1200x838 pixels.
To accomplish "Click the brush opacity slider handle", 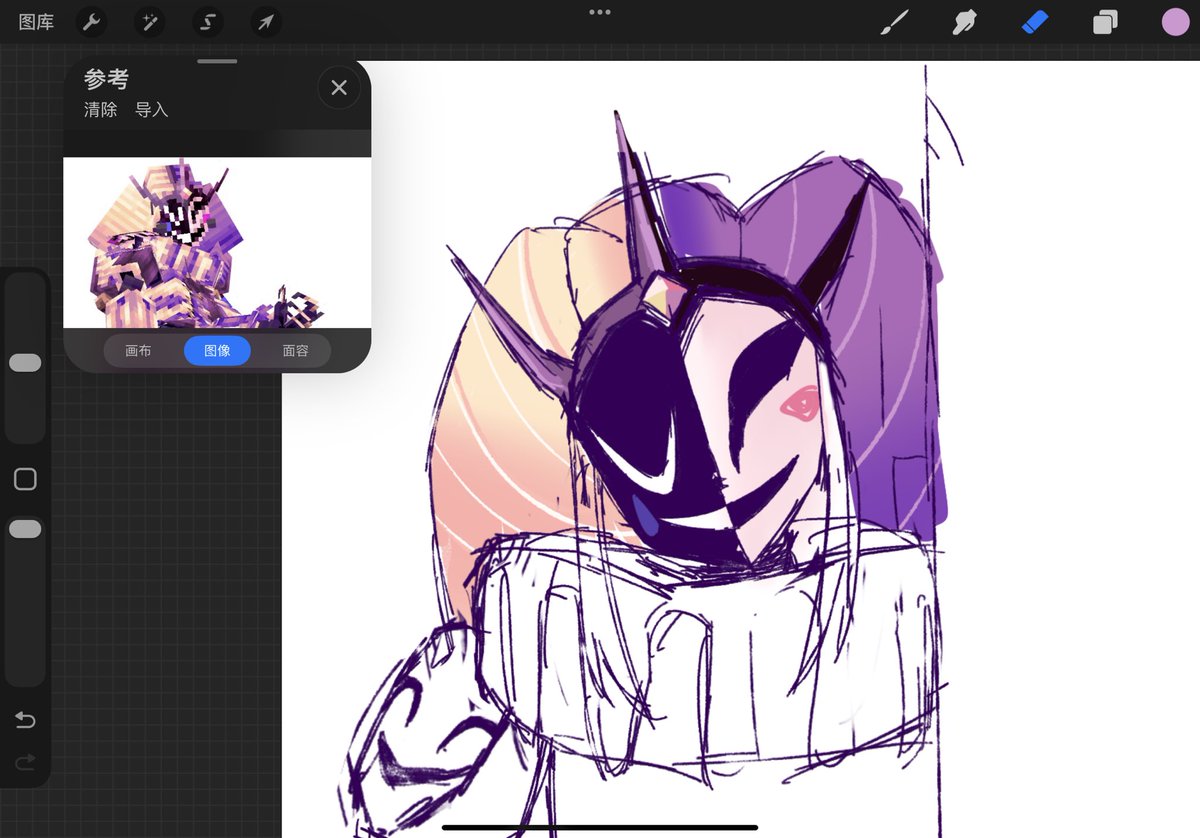I will pos(25,529).
